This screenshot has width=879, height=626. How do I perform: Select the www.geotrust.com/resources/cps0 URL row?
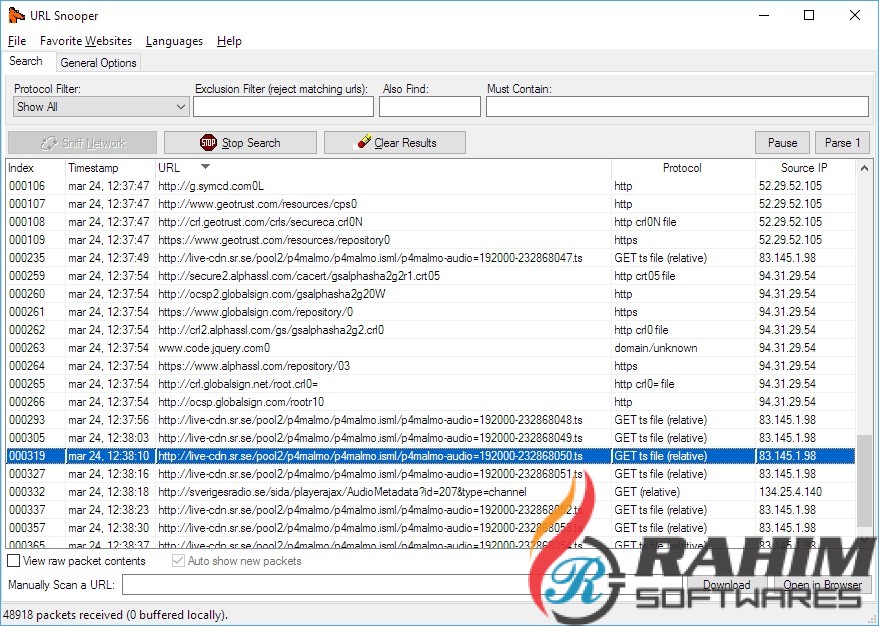[x=257, y=203]
